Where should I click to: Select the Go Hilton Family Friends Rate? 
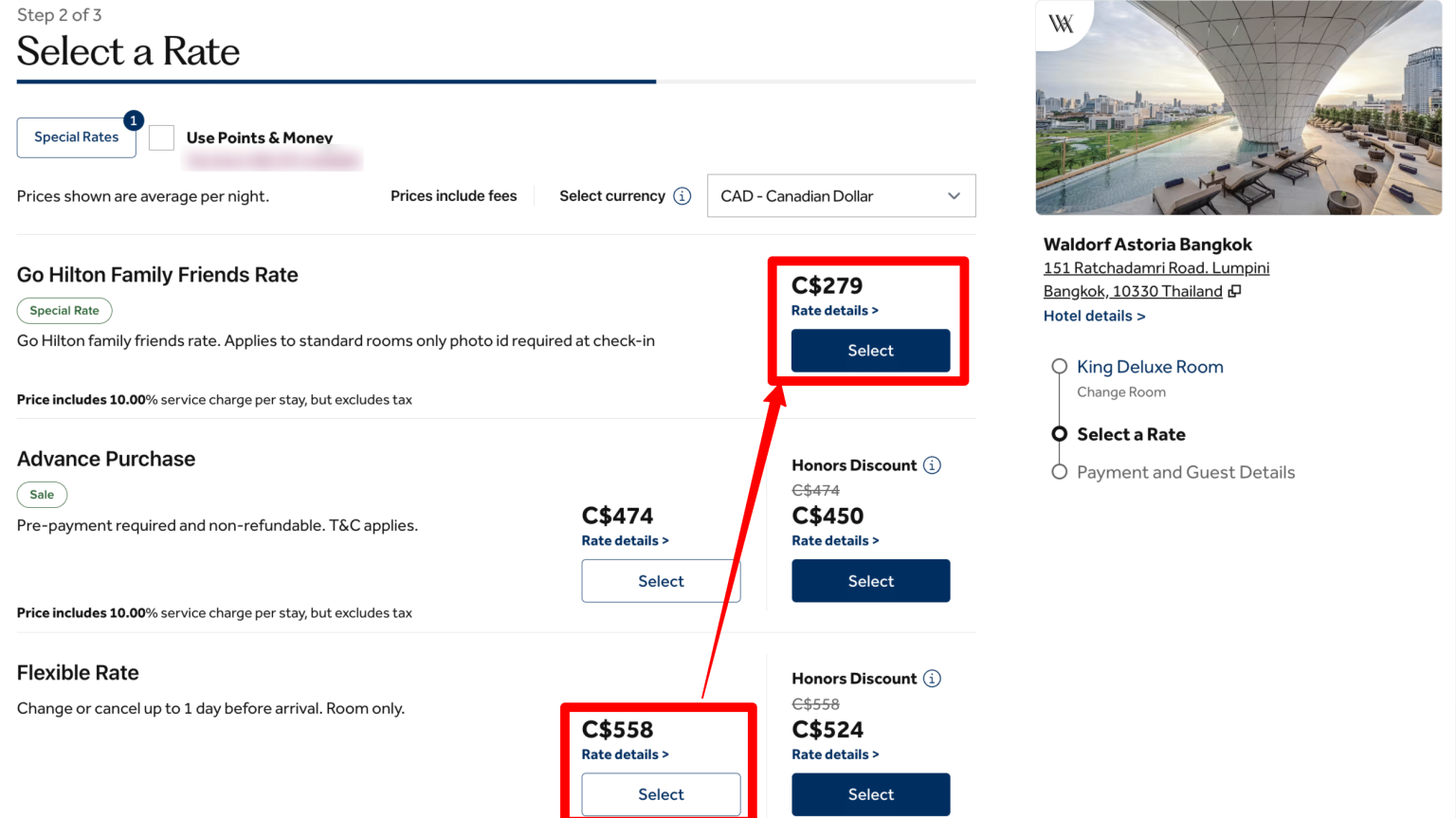coord(870,351)
